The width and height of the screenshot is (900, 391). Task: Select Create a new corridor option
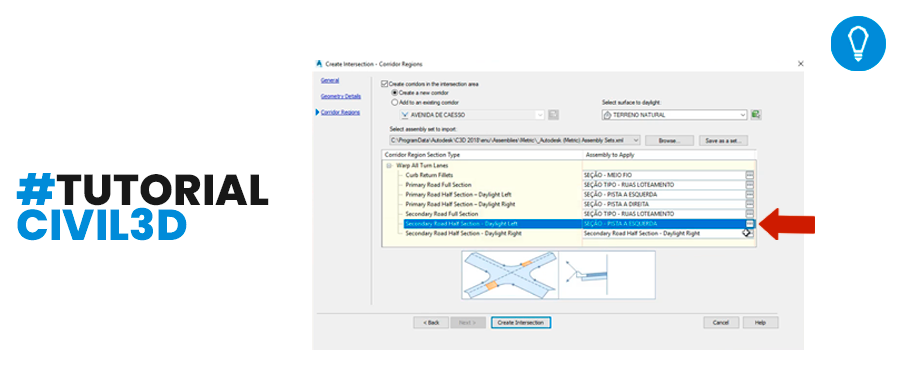(394, 92)
